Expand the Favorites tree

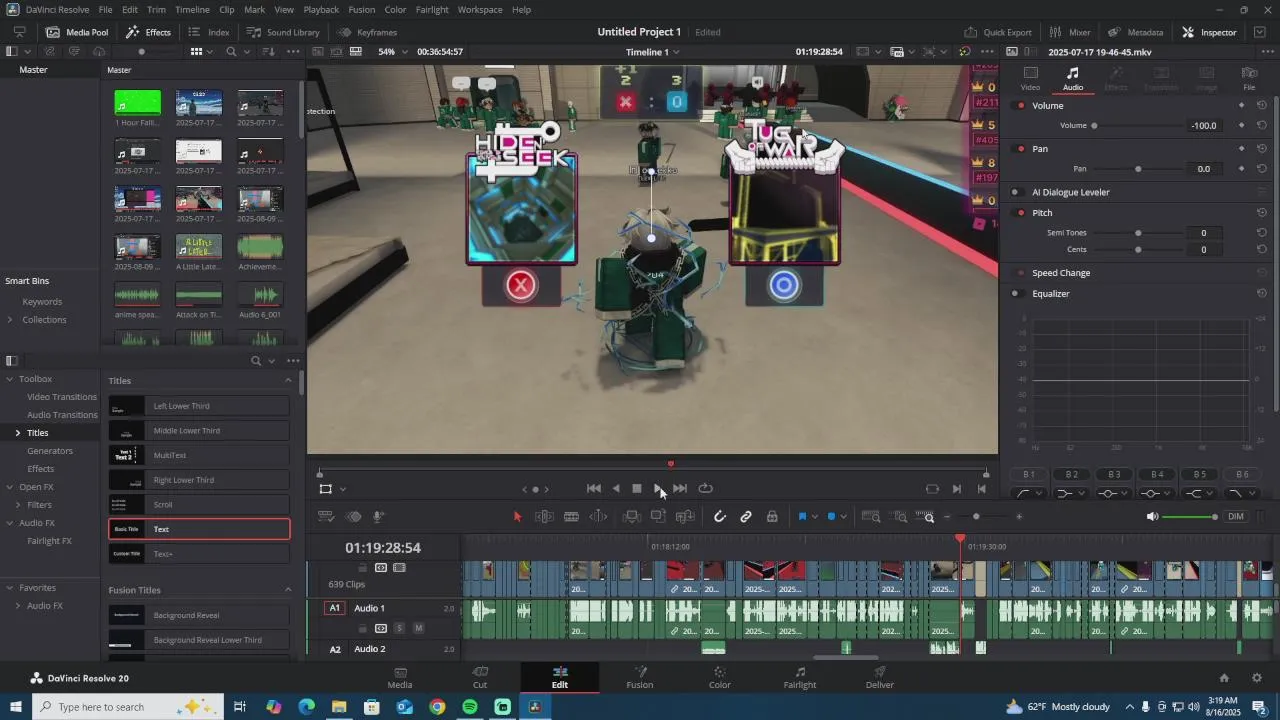tap(10, 588)
